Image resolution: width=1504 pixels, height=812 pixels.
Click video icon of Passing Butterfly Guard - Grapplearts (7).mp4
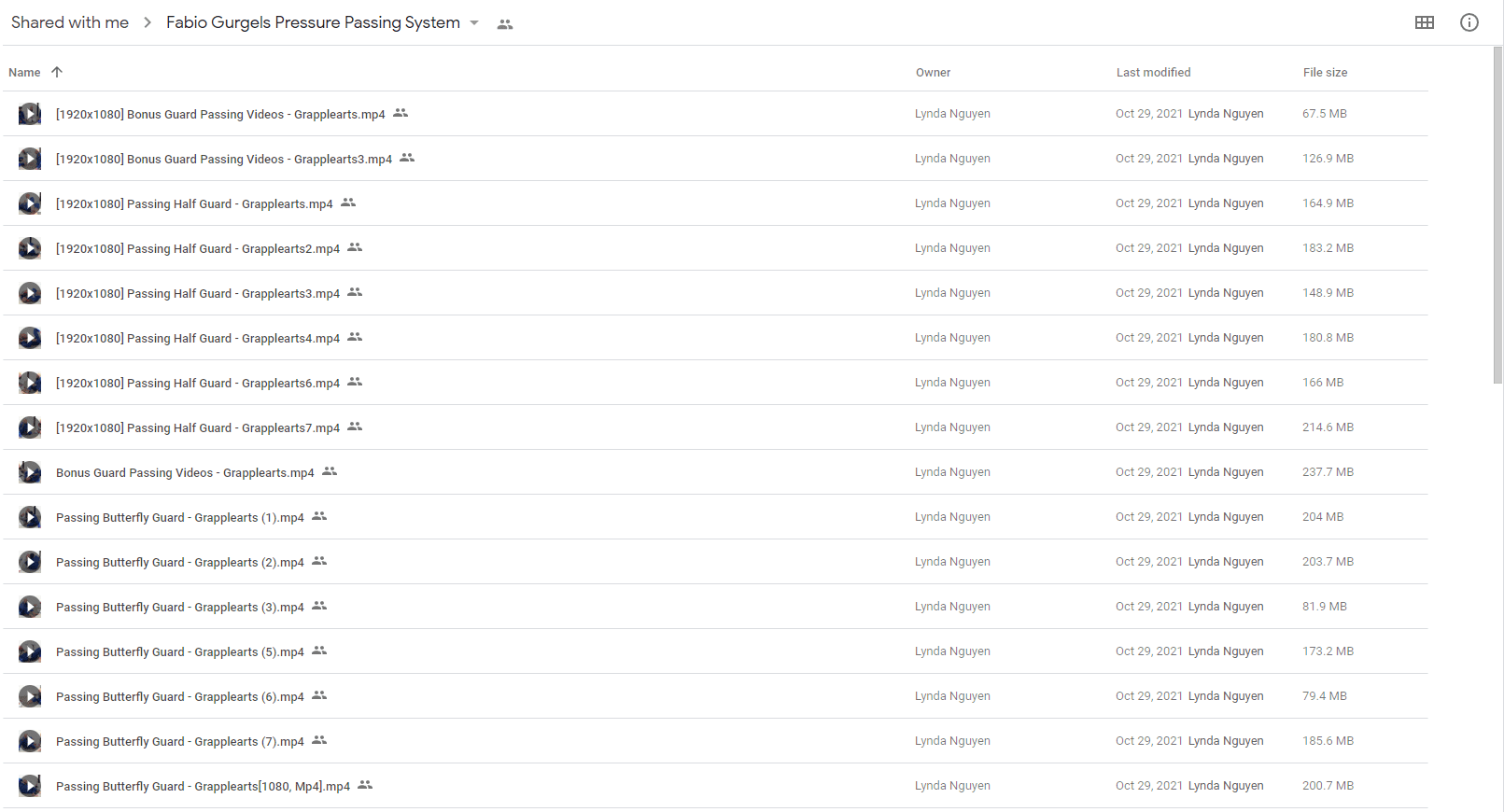30,741
